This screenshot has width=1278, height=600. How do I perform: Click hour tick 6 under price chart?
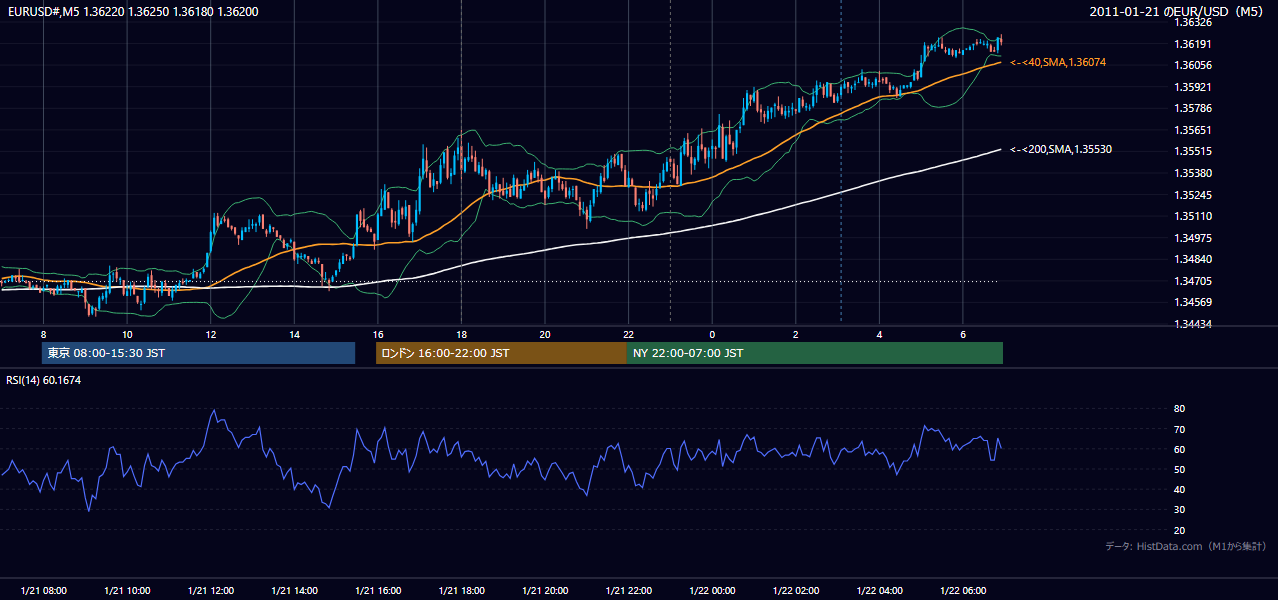[963, 334]
